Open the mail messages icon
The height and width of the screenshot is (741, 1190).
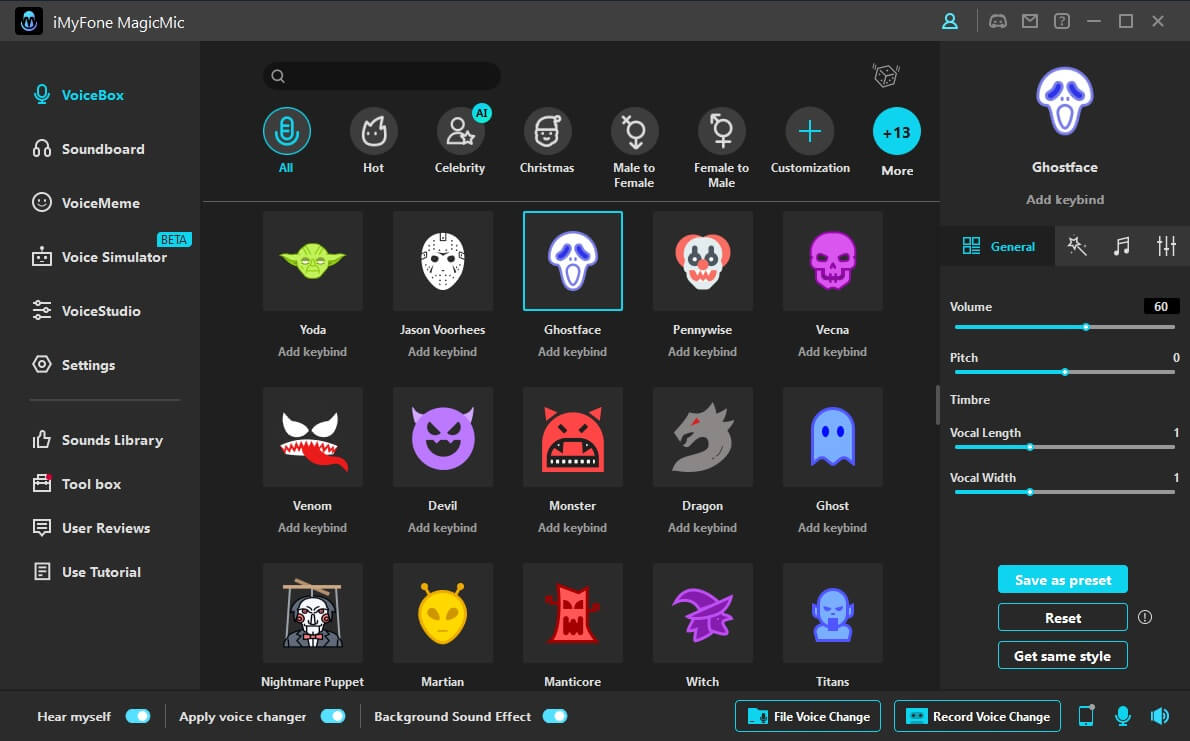[1030, 21]
